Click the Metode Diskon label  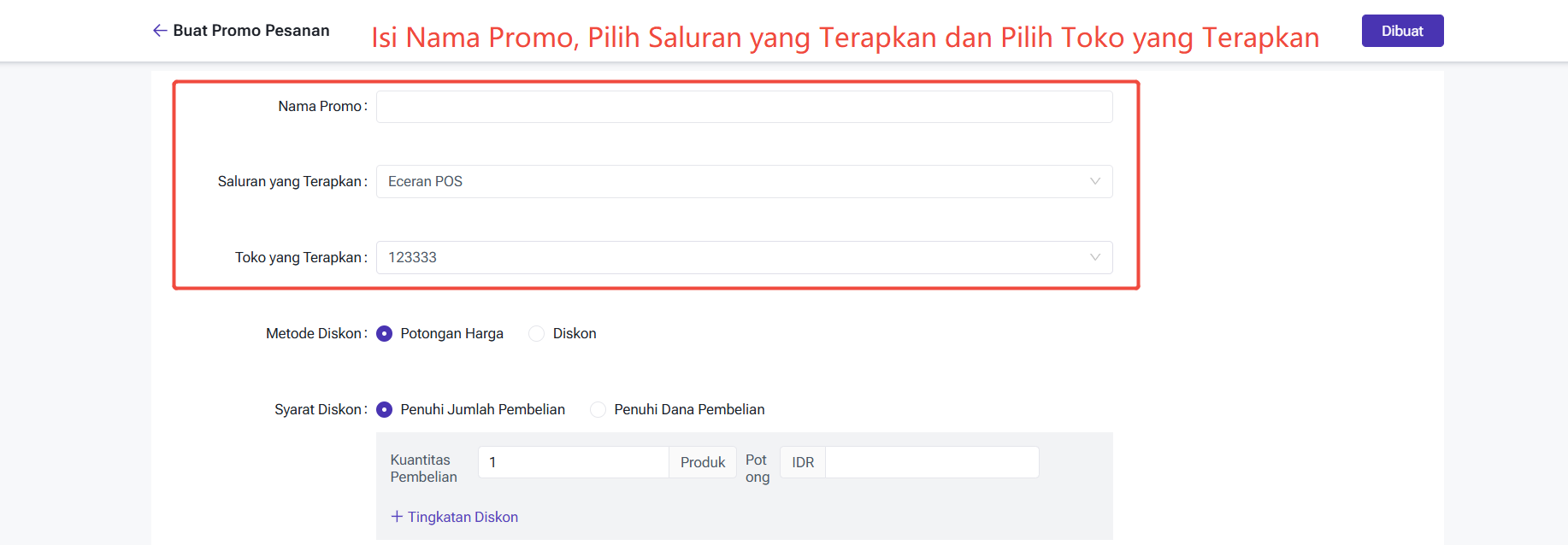coord(314,334)
